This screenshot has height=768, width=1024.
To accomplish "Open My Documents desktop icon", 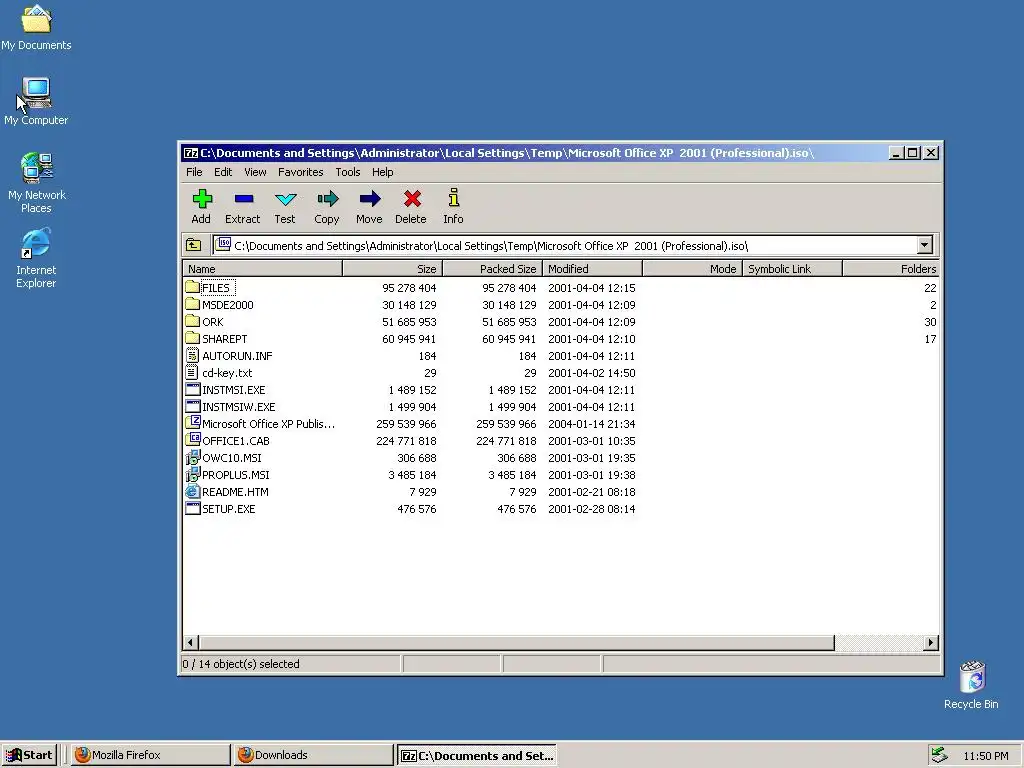I will coord(36,18).
